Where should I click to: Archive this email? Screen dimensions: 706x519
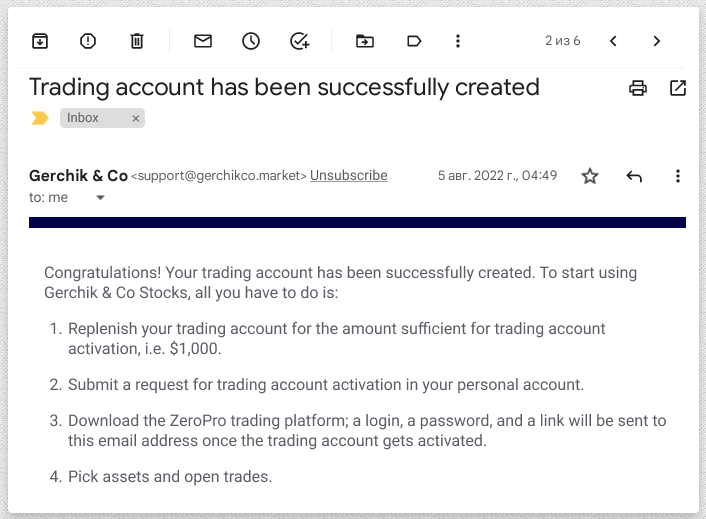click(39, 41)
